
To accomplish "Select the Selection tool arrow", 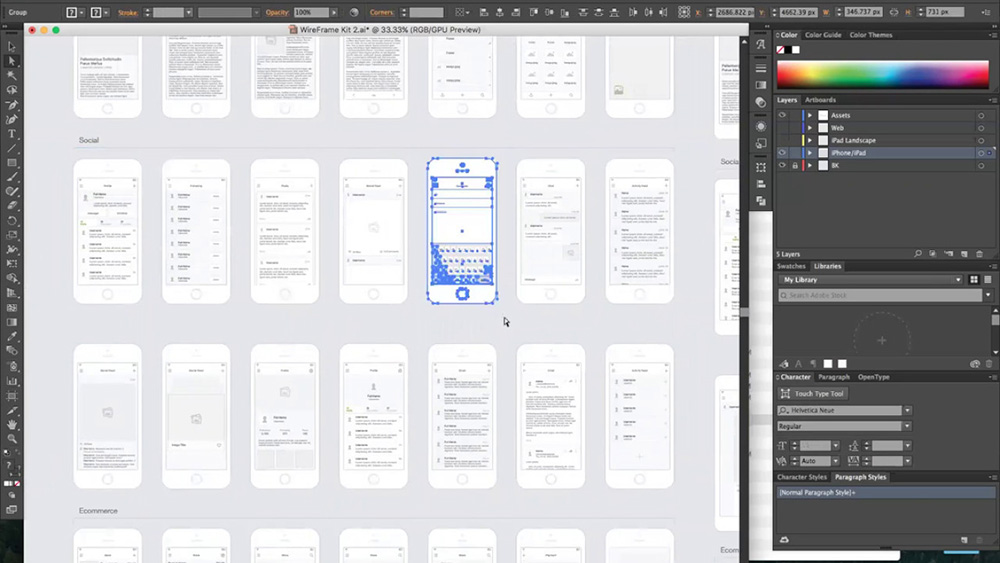I will click(x=11, y=47).
